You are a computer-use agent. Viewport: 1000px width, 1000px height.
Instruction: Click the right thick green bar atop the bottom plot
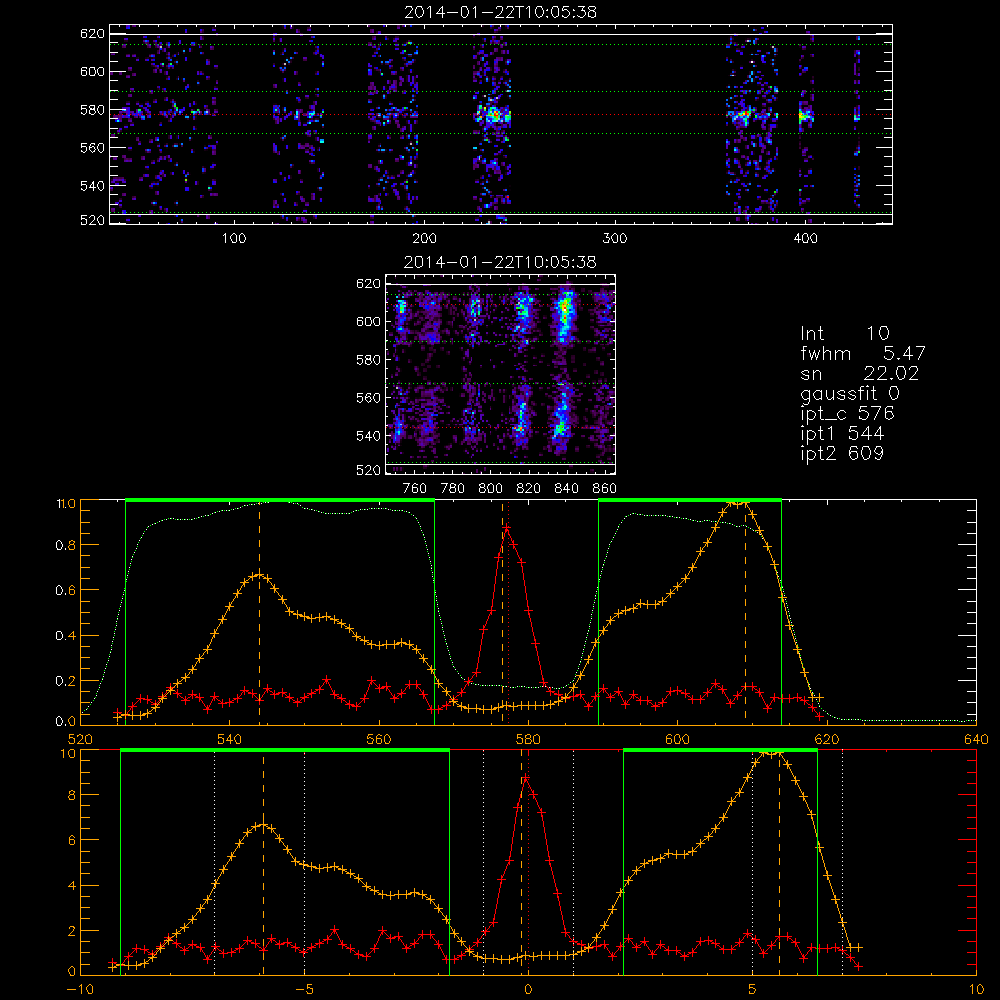tap(720, 751)
